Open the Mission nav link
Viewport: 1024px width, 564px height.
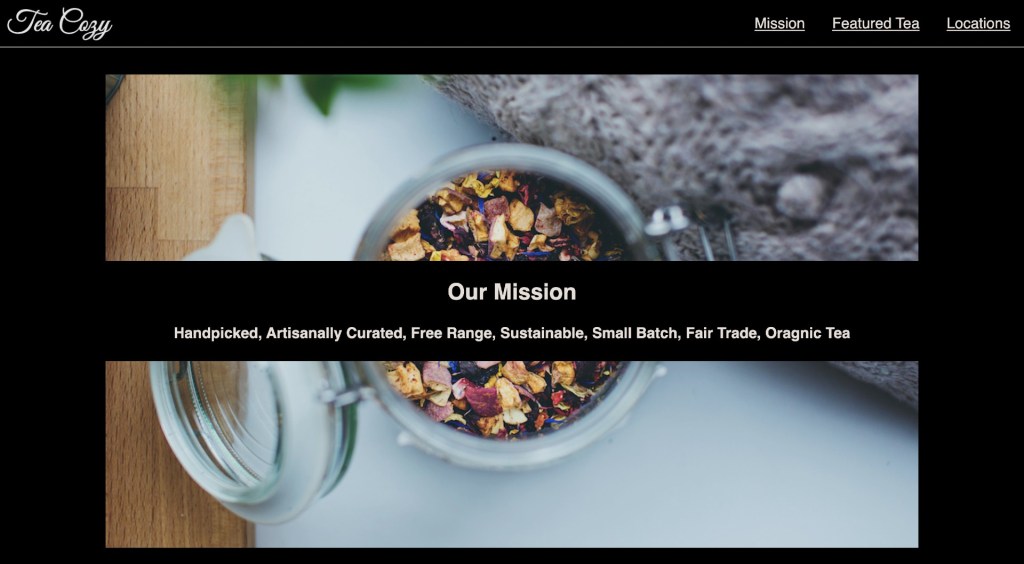tap(779, 24)
